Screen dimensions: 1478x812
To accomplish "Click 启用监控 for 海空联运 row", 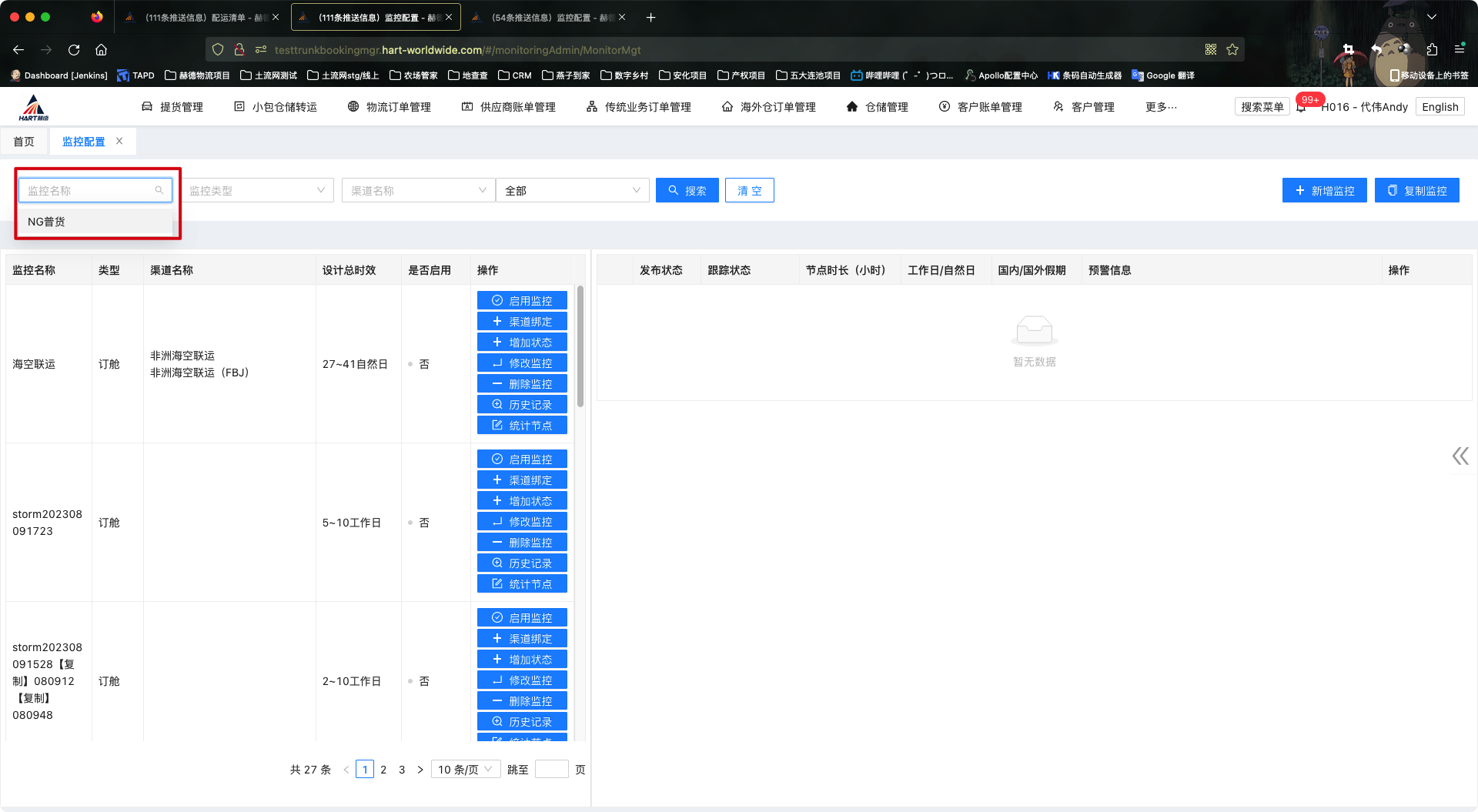I will (522, 301).
